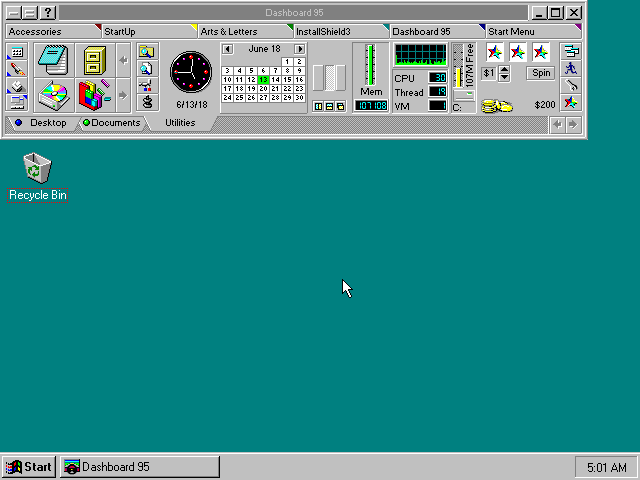The height and width of the screenshot is (480, 640).
Task: Decrease the $1 bet with down arrow
Action: (x=504, y=77)
